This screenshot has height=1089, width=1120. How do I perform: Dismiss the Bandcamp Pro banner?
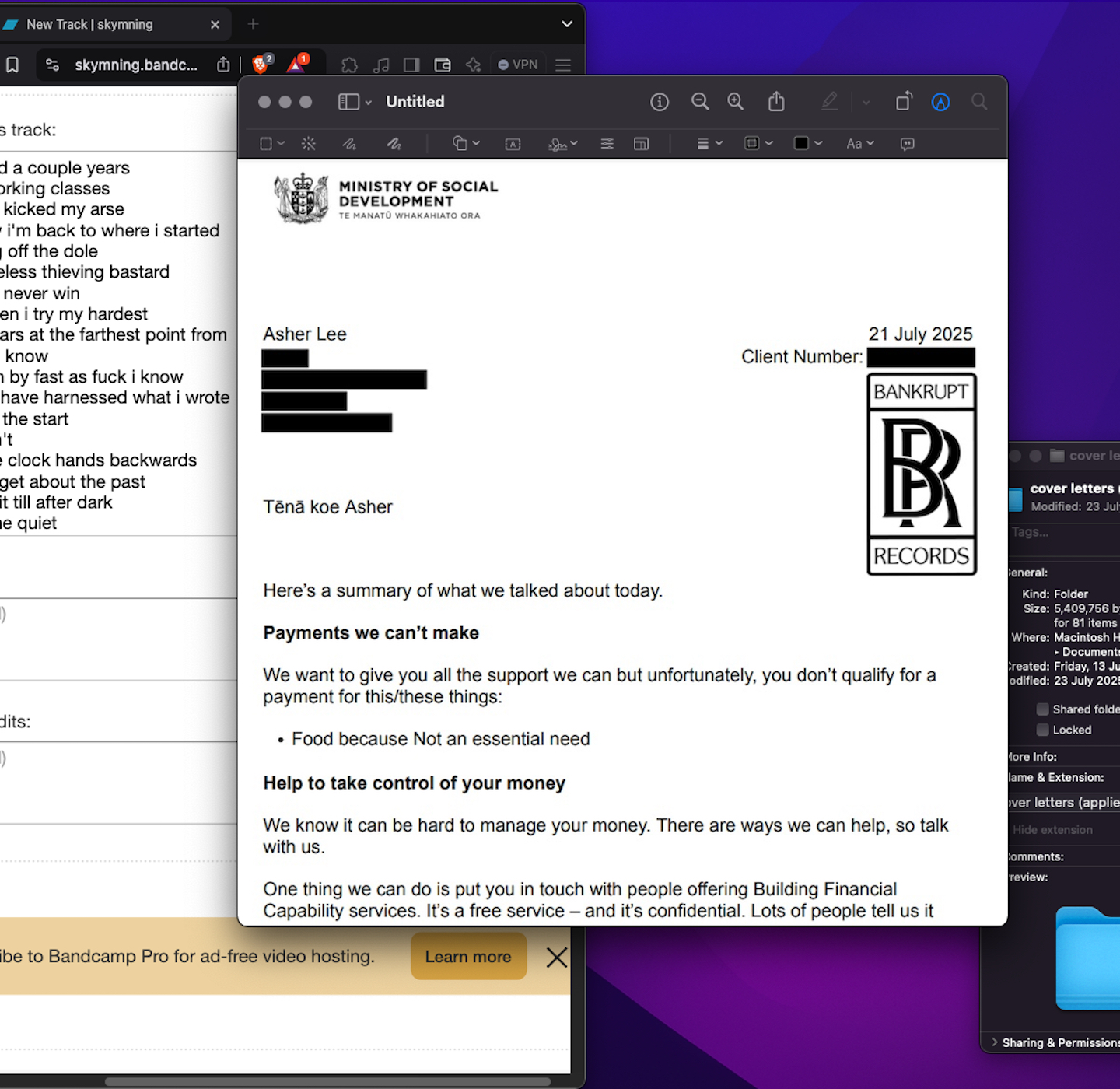(557, 958)
